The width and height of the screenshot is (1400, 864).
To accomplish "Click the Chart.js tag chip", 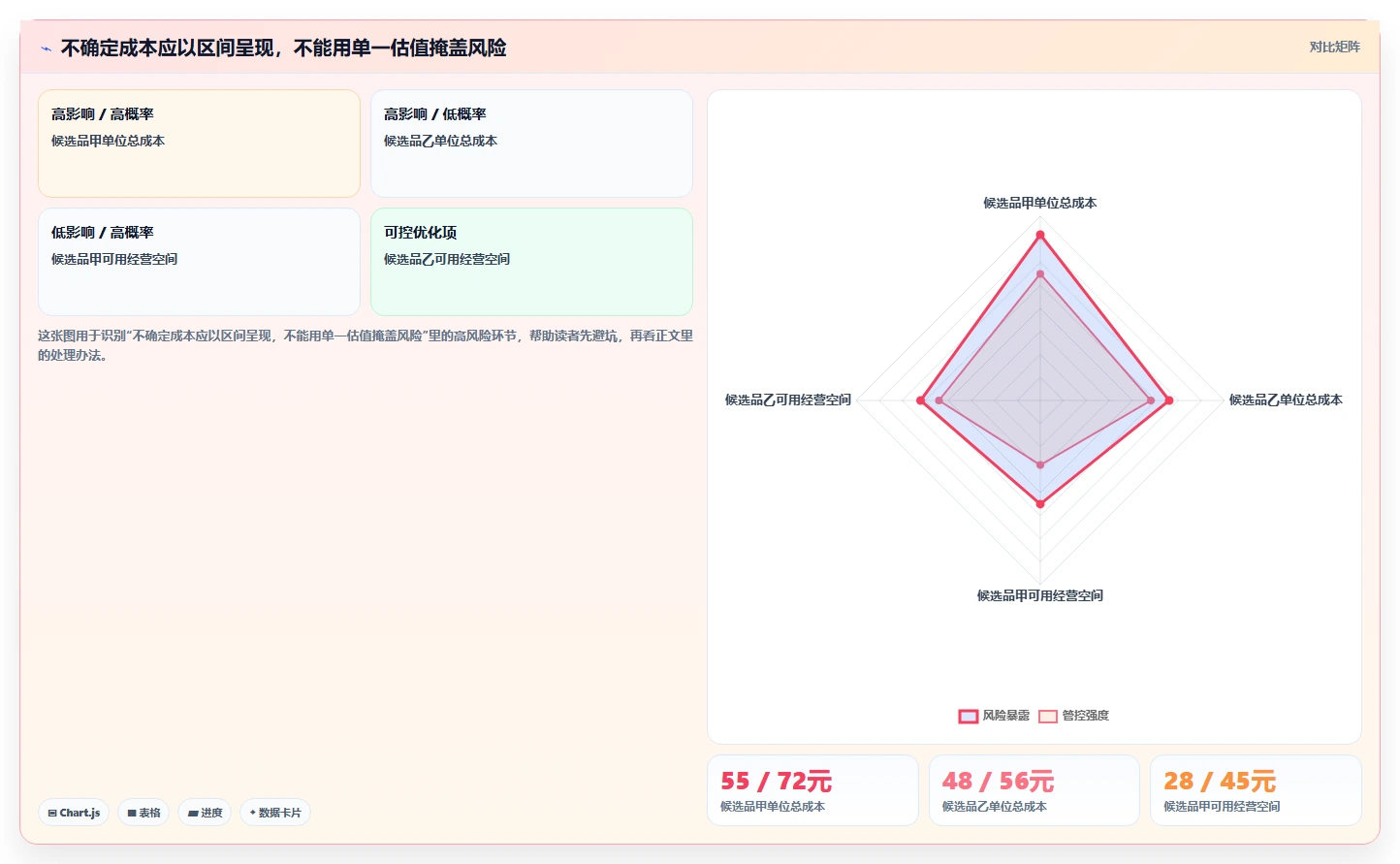I will coord(74,813).
